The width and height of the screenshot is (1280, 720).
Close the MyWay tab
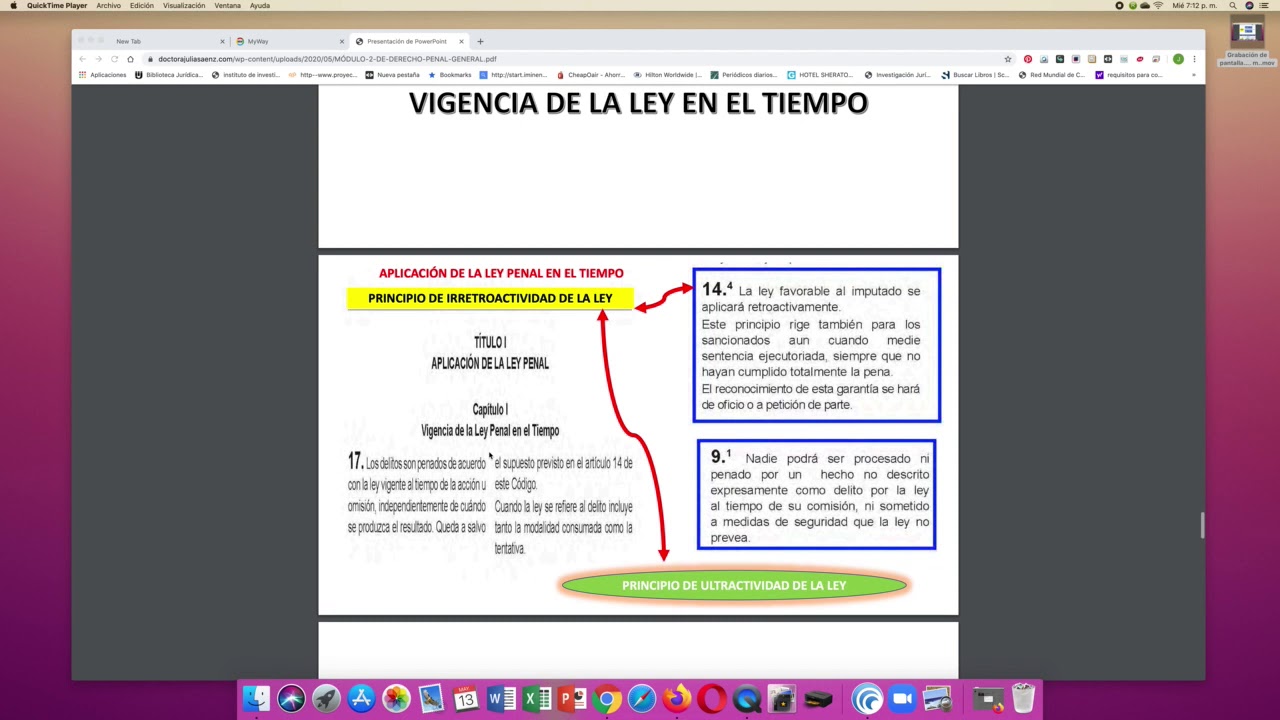[341, 41]
